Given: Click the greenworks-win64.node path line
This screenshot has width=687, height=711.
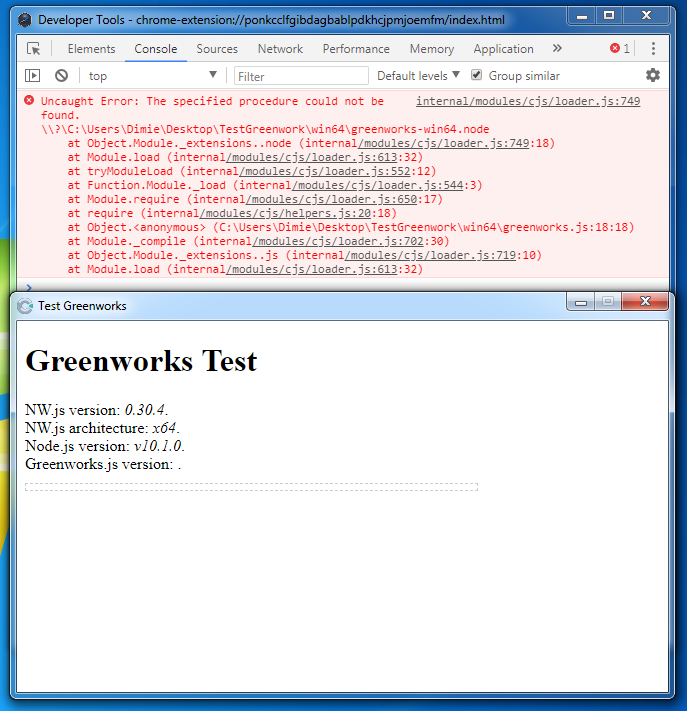Looking at the screenshot, I should (265, 129).
